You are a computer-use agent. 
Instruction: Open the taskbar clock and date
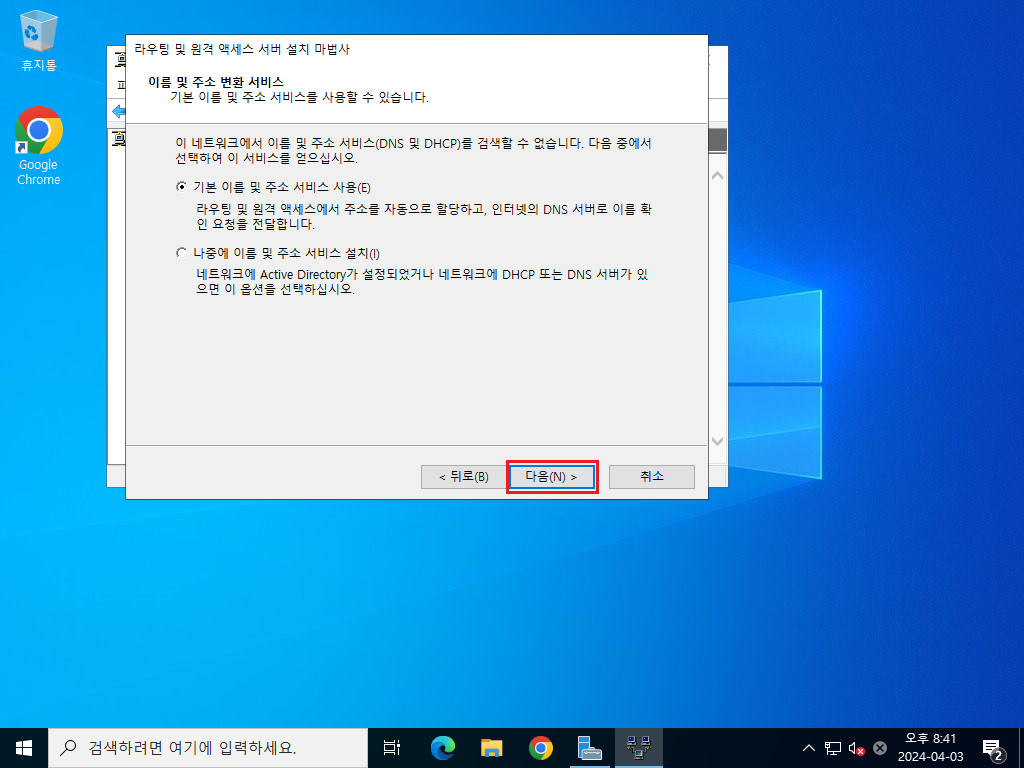pyautogui.click(x=930, y=748)
